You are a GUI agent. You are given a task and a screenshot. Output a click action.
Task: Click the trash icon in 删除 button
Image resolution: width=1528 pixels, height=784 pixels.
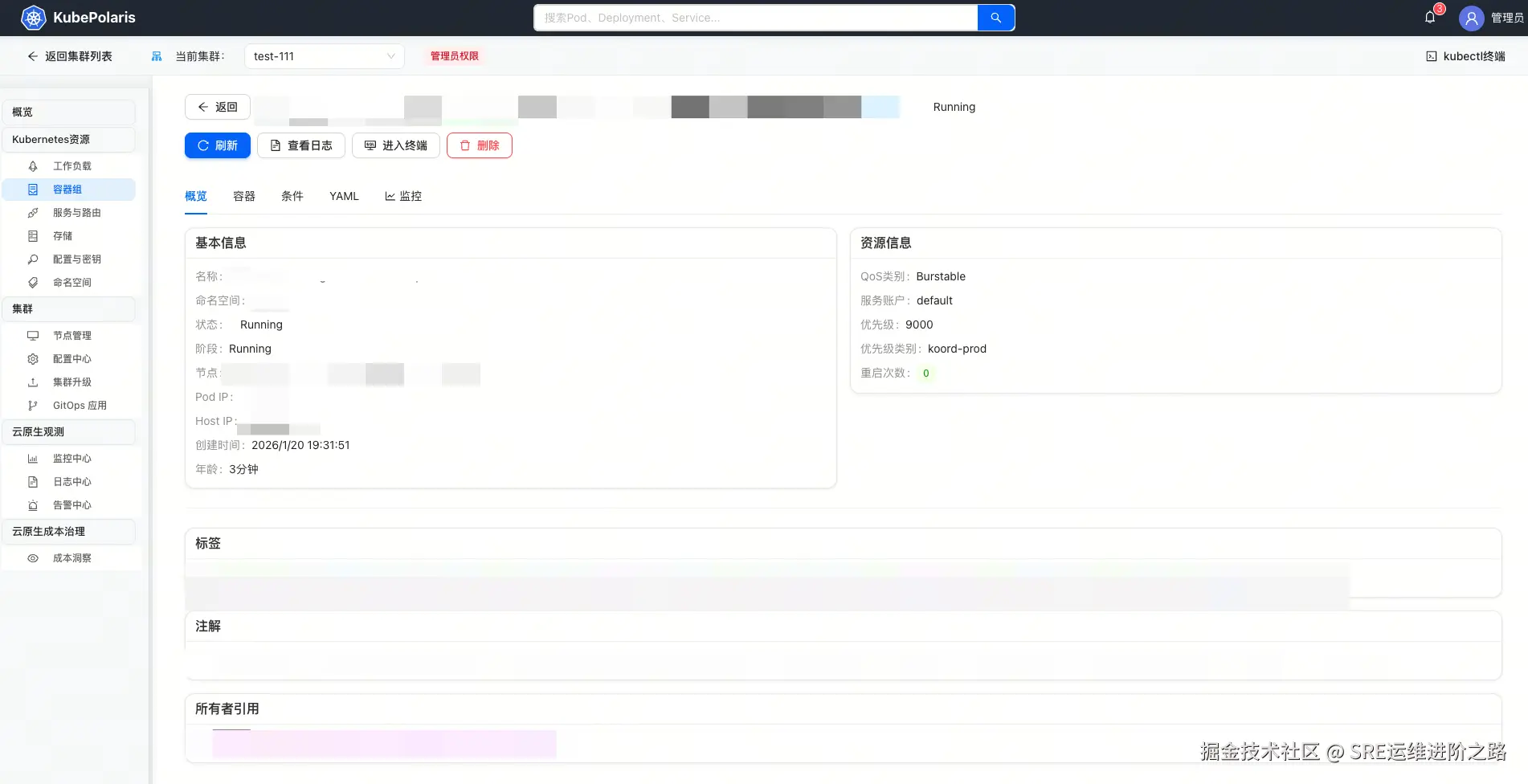[465, 145]
